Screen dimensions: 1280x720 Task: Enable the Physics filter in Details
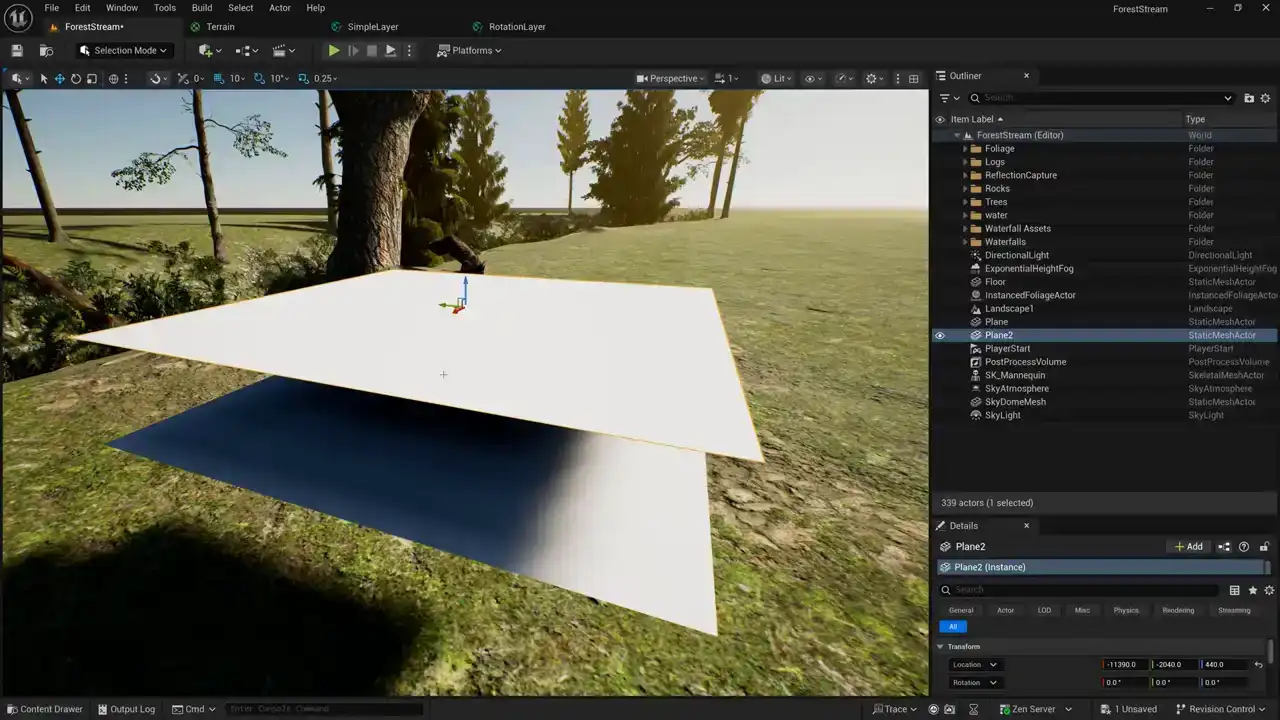click(1126, 610)
